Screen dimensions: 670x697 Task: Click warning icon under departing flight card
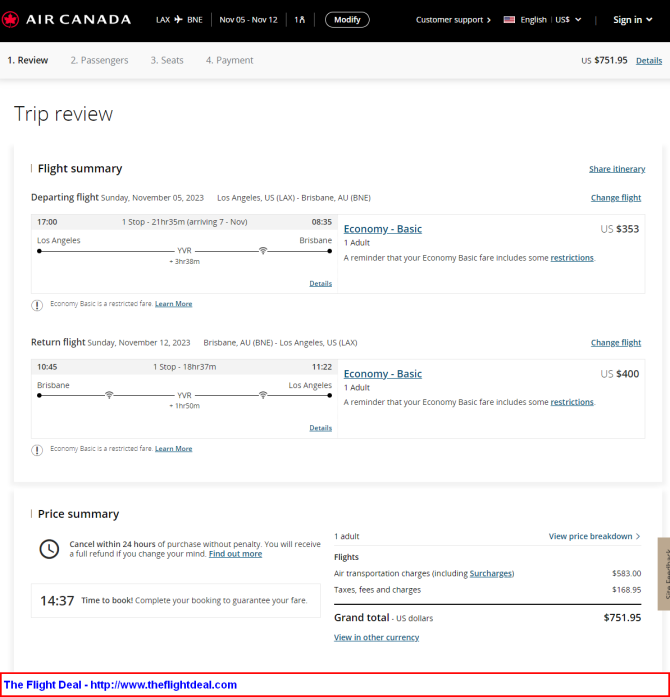37,305
